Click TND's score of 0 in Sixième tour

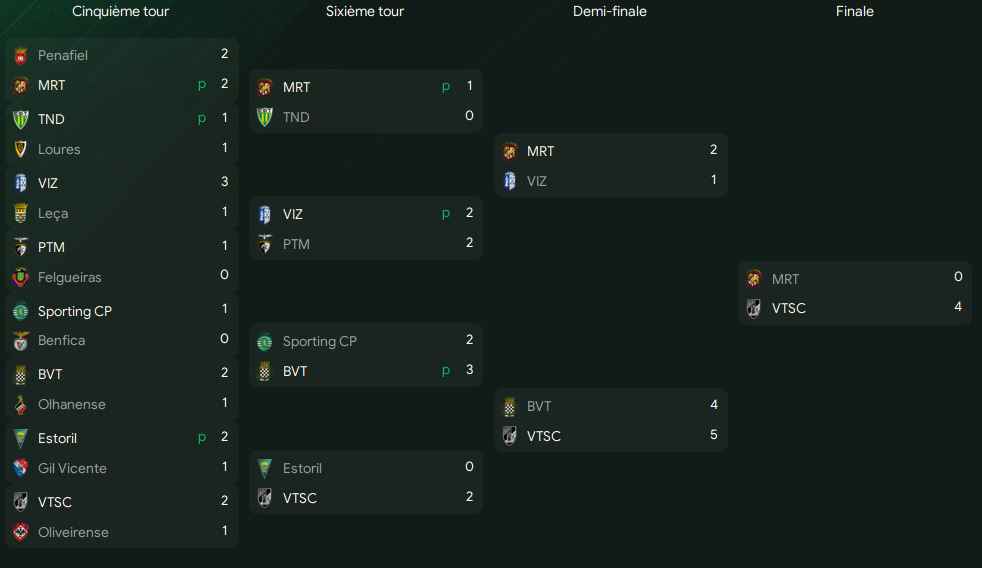[469, 116]
